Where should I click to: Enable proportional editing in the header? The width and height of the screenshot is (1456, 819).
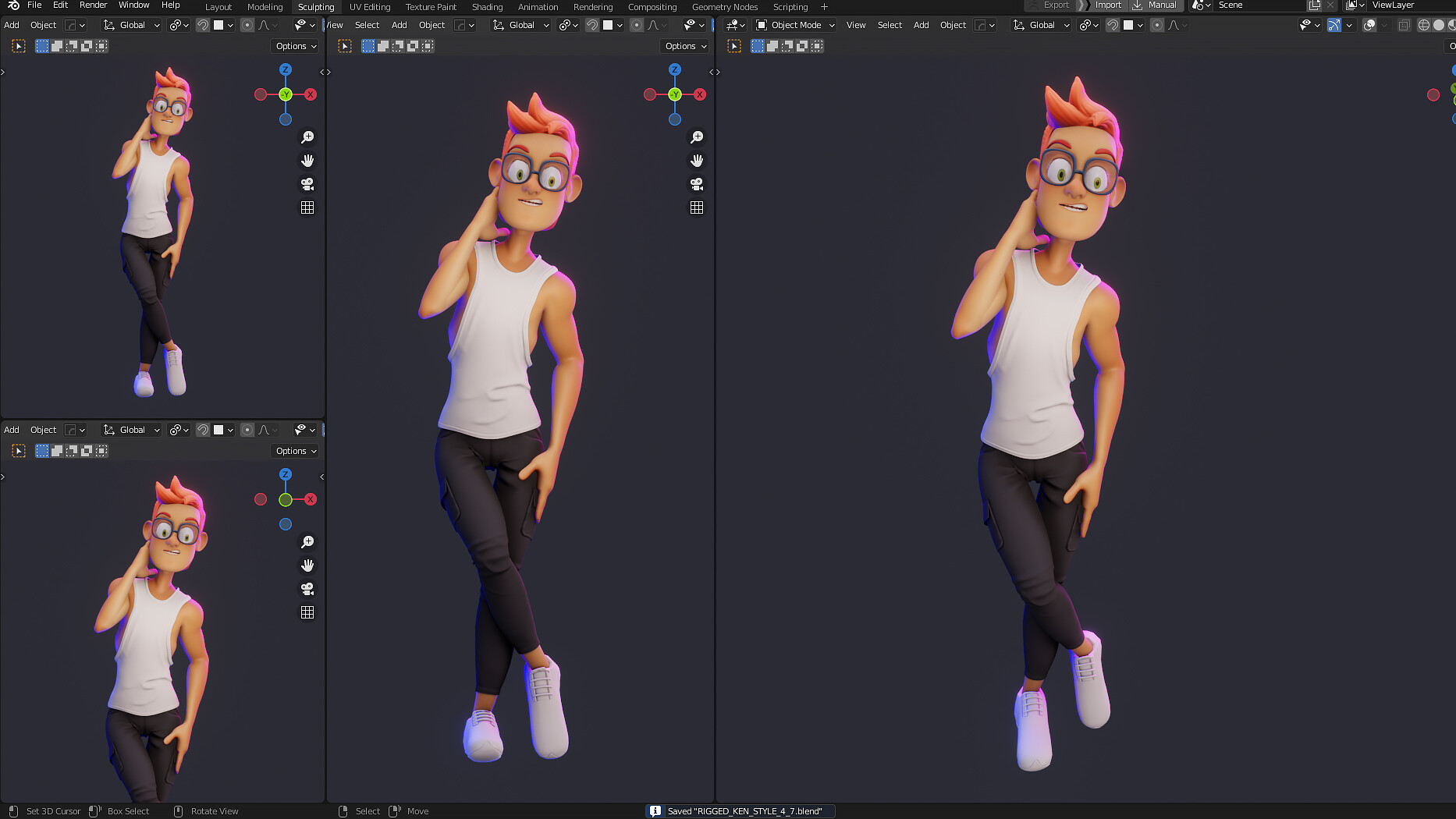click(1157, 24)
